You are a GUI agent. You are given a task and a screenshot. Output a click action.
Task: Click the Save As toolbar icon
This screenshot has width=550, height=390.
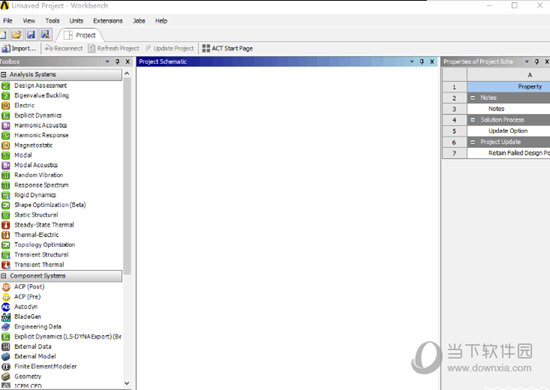(x=45, y=34)
